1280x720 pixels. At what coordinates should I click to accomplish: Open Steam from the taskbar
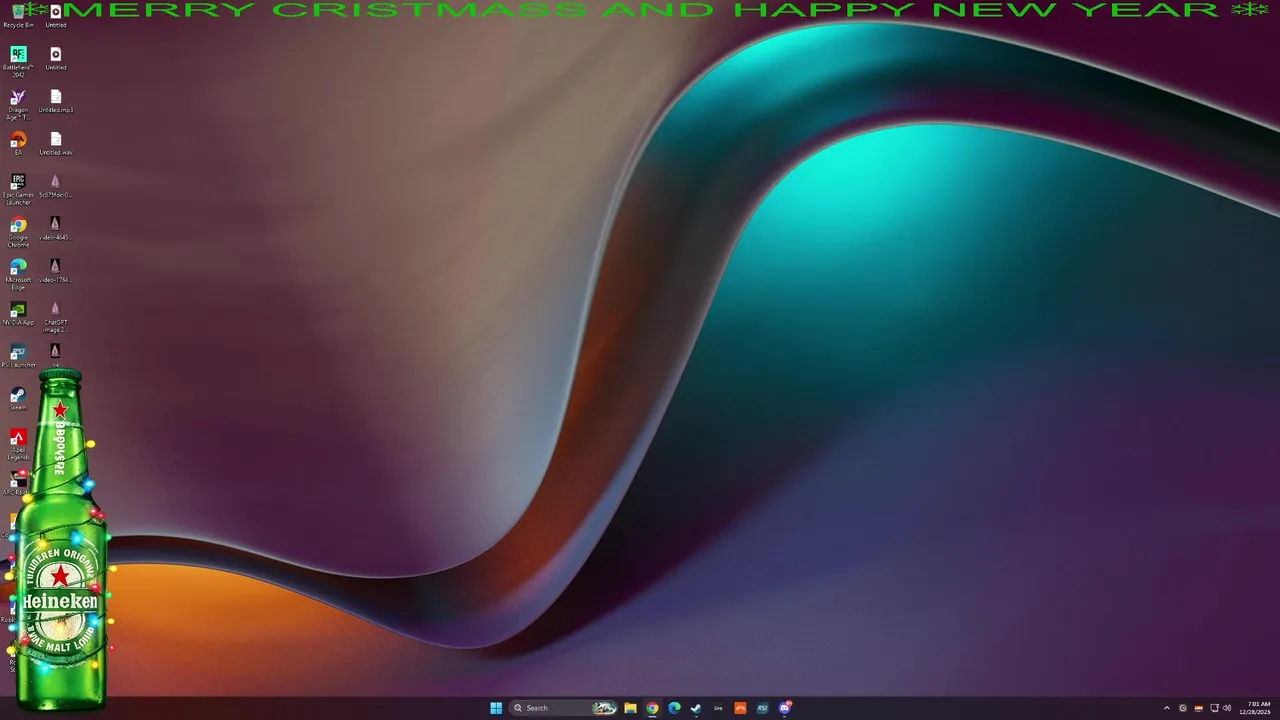(x=696, y=708)
